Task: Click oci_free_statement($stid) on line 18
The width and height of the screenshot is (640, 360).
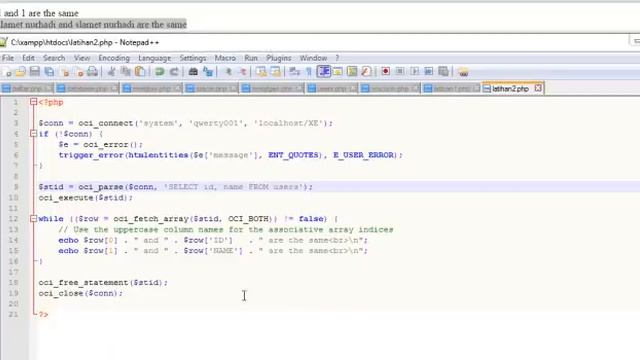Action: point(103,282)
